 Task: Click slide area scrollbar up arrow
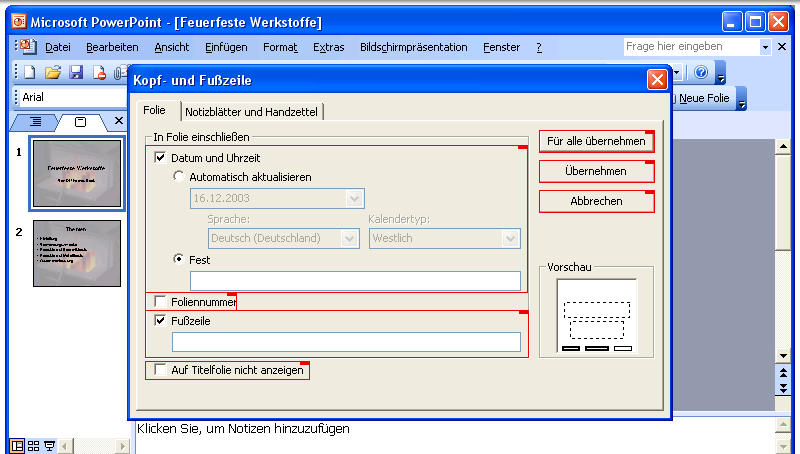(x=783, y=147)
